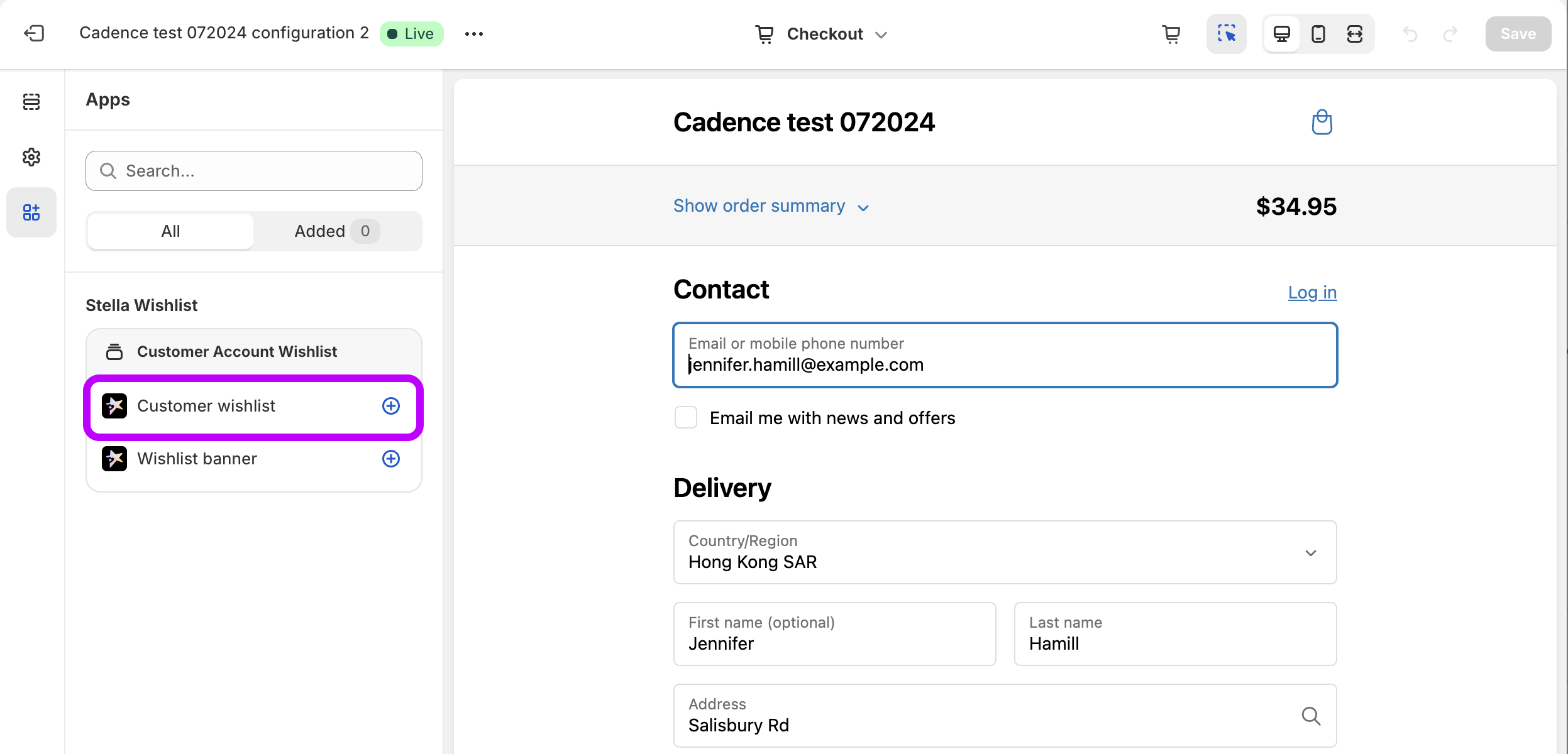This screenshot has height=754, width=1568.
Task: Select the Apps sidebar icon
Action: click(31, 212)
